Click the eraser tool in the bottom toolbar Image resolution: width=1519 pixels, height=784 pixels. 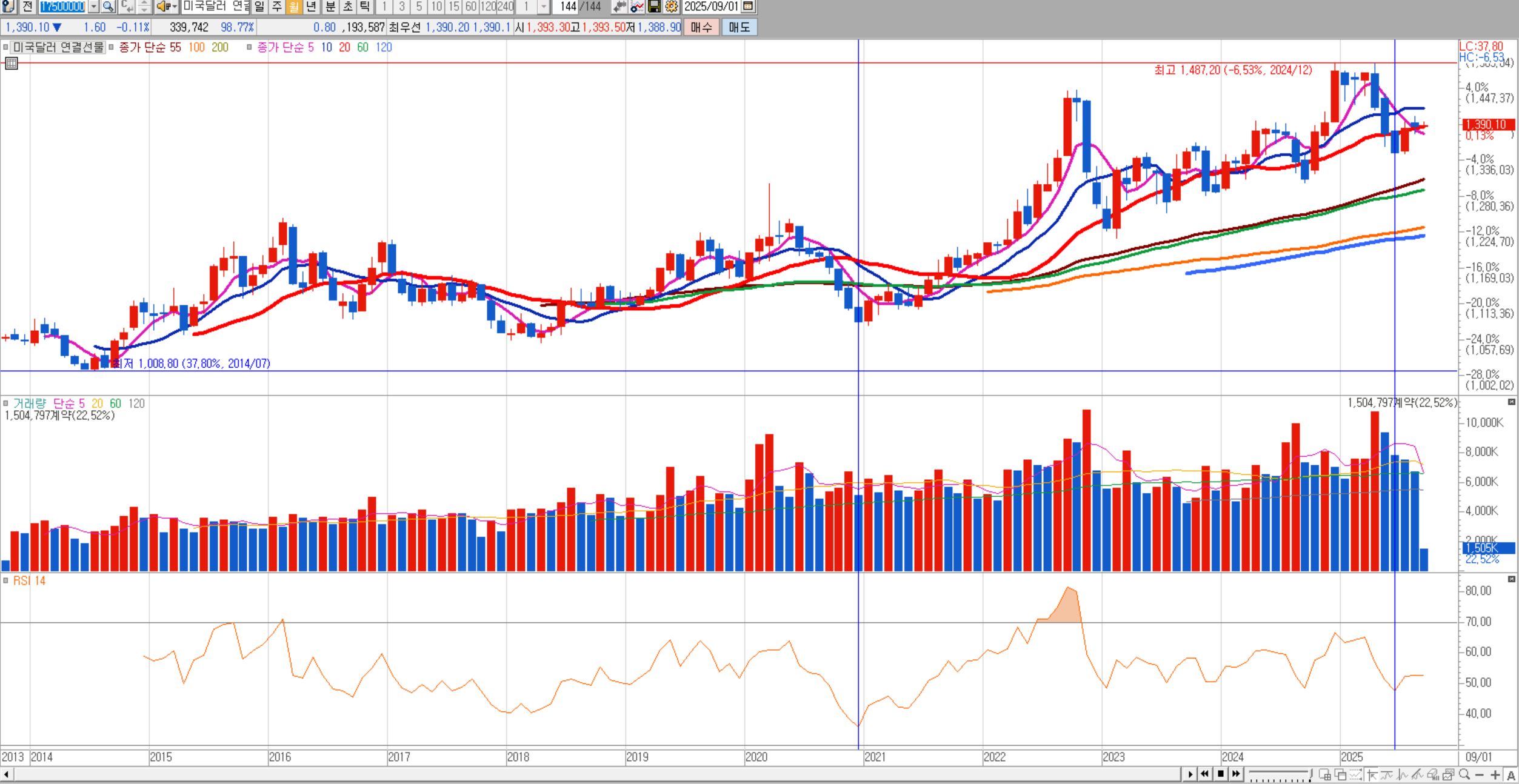(1433, 775)
